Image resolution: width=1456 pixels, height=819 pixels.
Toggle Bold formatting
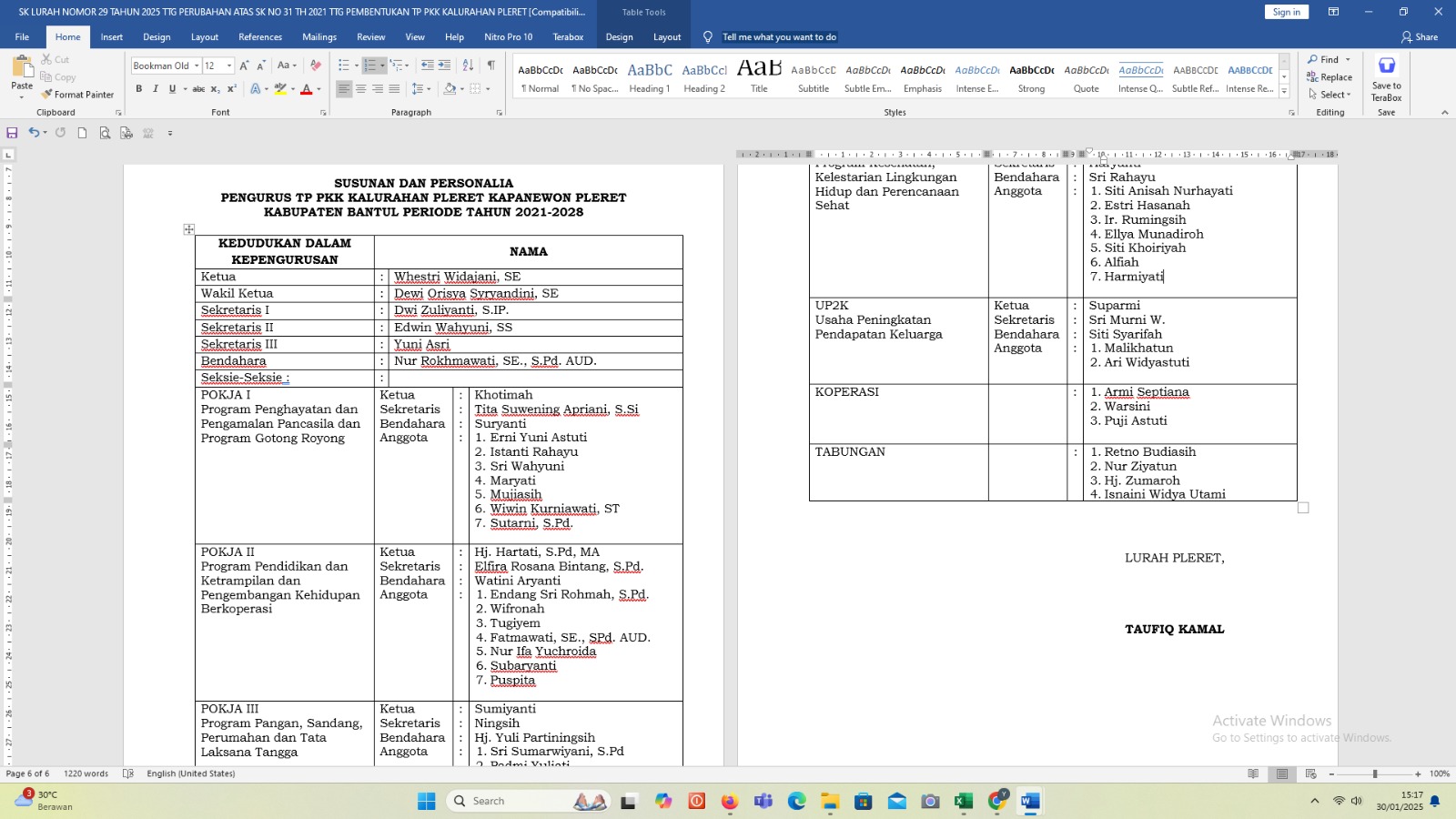click(x=139, y=89)
